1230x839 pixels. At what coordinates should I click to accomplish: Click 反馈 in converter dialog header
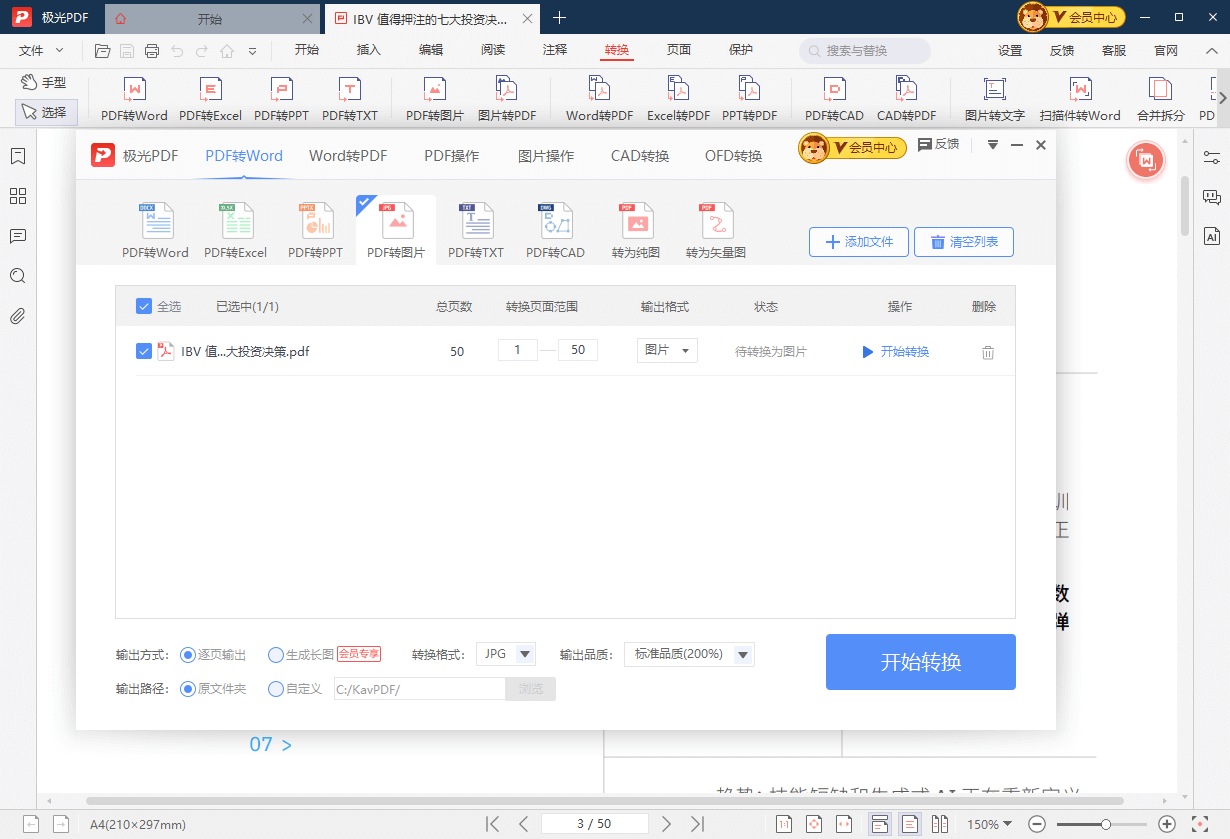(x=938, y=145)
